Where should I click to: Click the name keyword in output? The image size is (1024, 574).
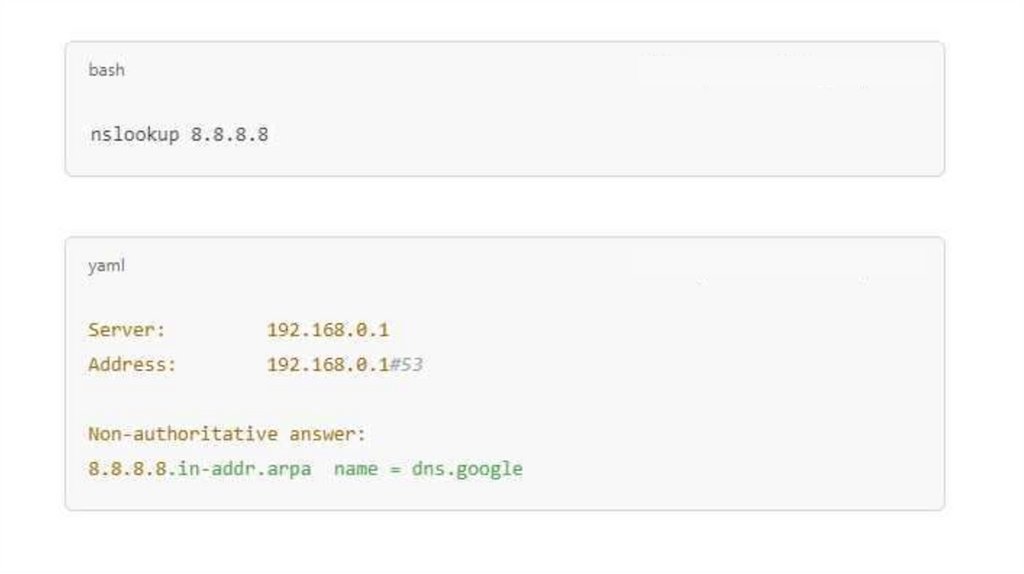tap(355, 469)
